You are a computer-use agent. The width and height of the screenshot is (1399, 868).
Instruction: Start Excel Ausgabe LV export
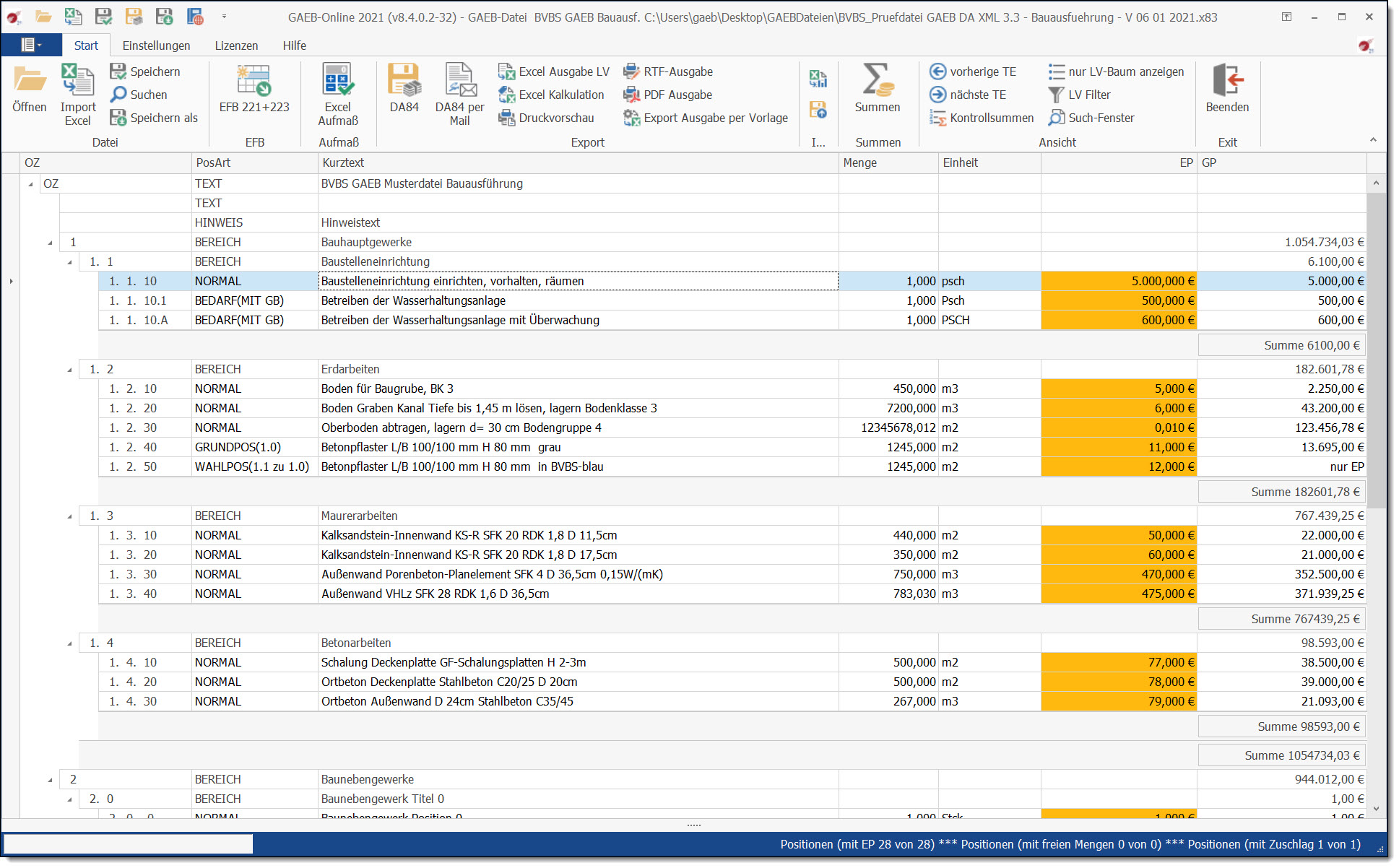[554, 71]
